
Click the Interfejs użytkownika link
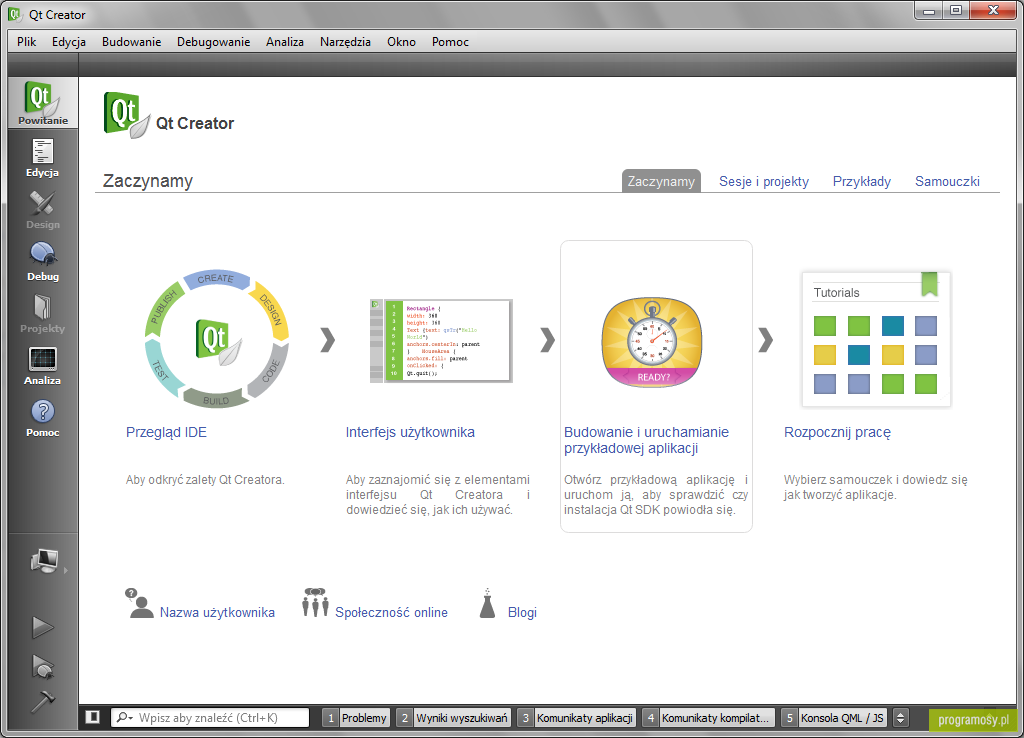[x=410, y=432]
